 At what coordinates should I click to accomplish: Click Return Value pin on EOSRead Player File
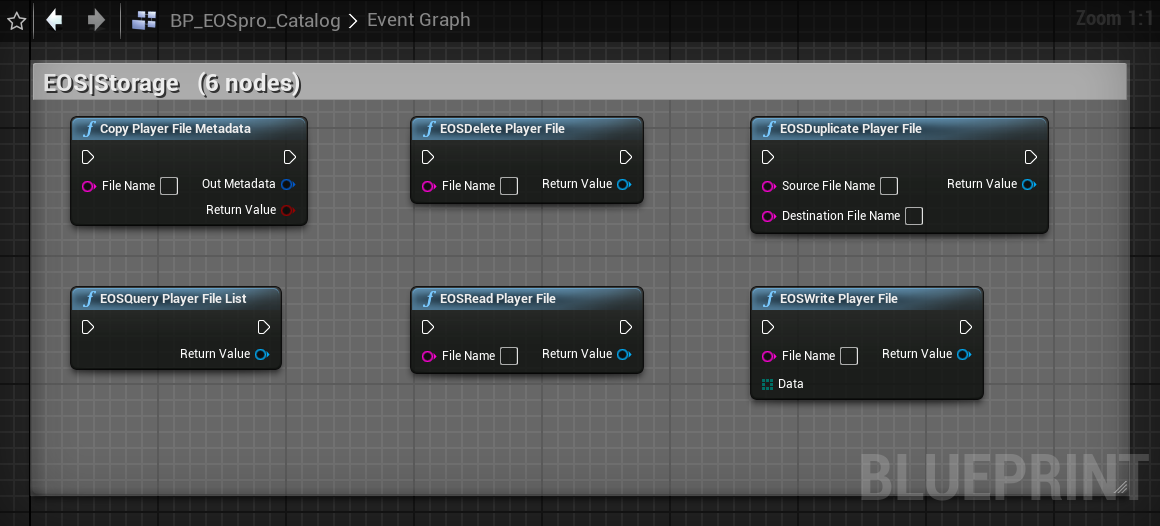[624, 354]
